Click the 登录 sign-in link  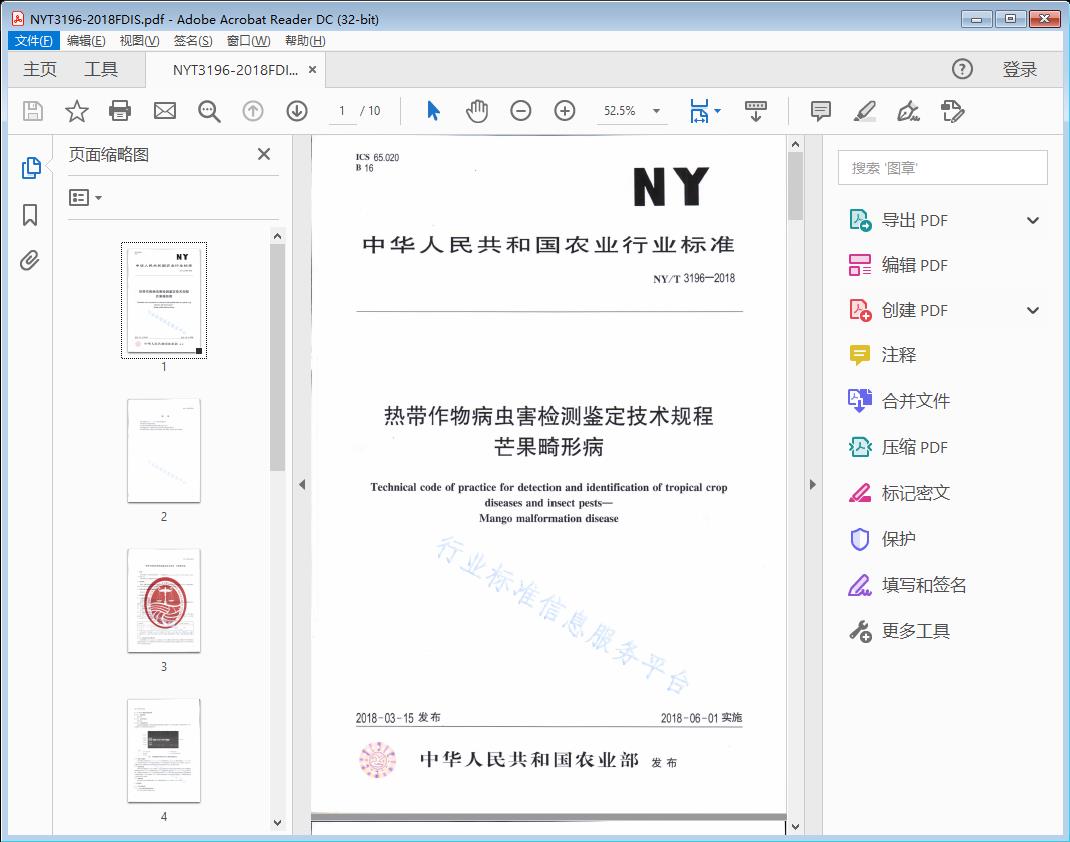pos(1021,69)
